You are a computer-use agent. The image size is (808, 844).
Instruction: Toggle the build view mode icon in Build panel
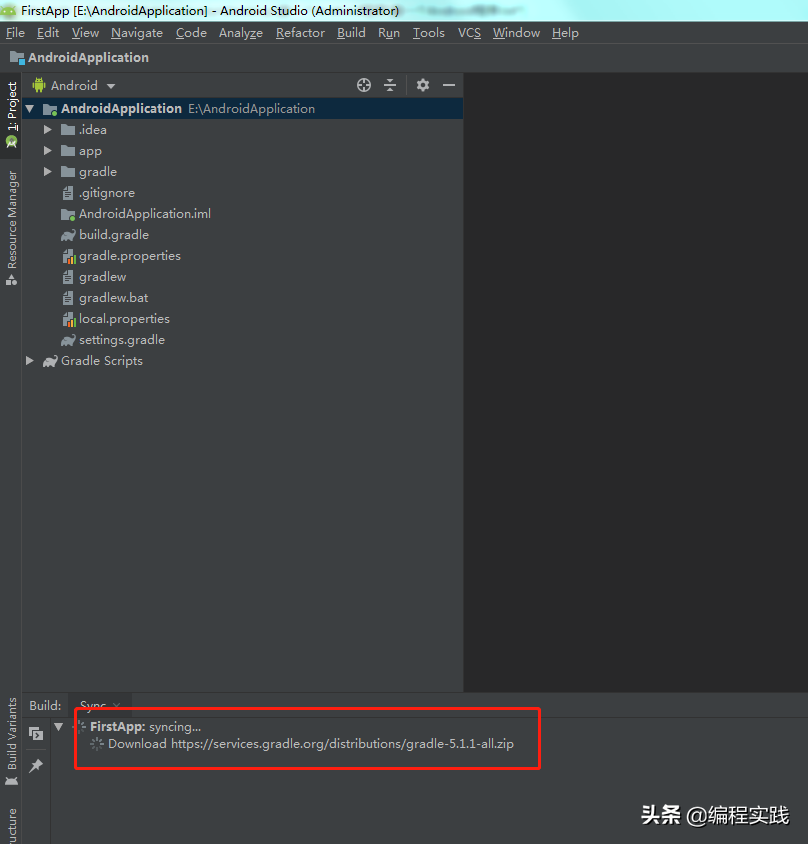[36, 733]
